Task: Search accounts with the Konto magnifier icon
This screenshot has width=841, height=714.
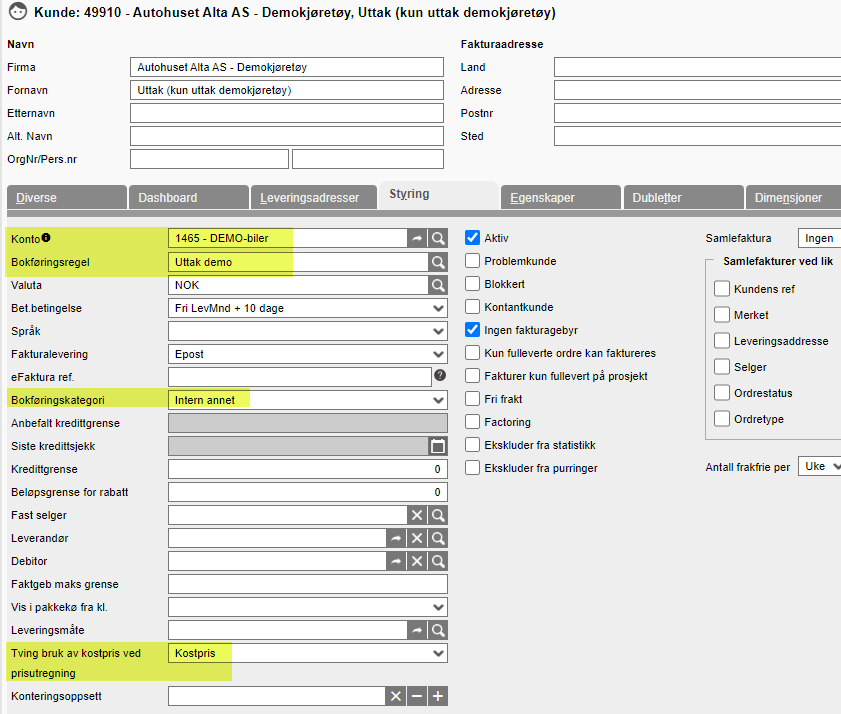Action: pos(438,238)
